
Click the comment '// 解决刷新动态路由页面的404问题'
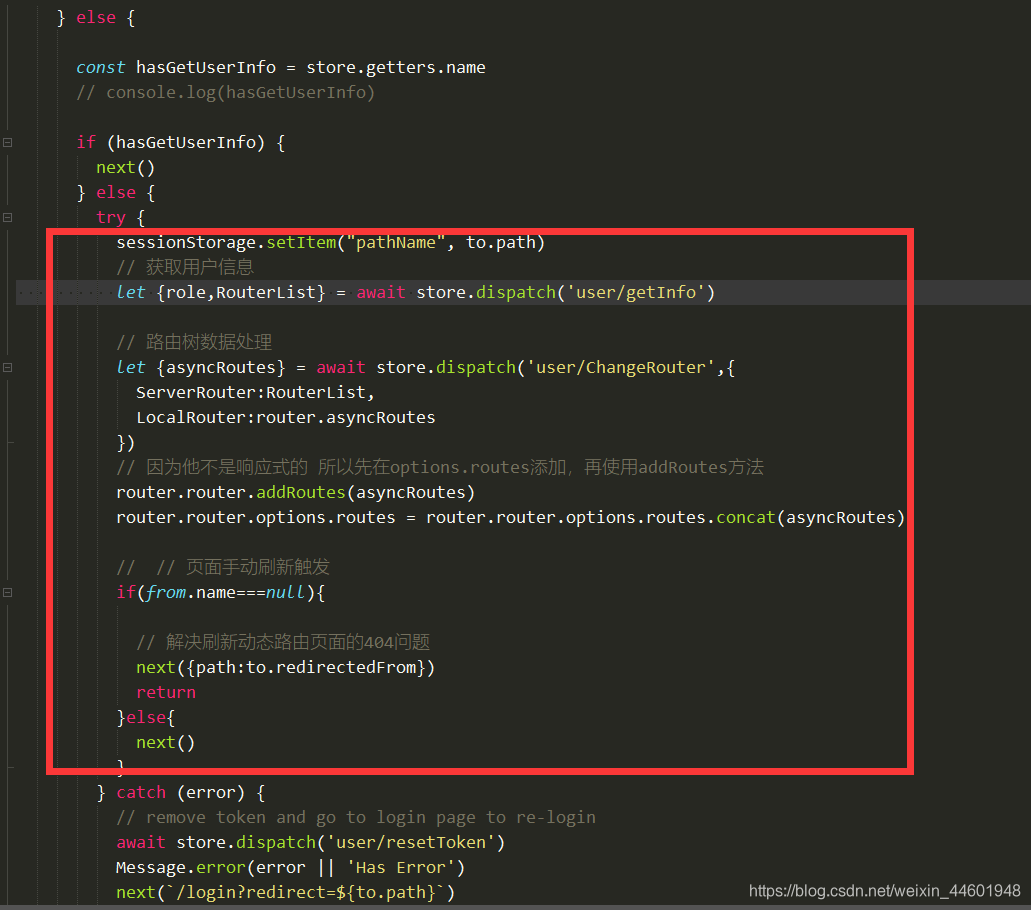[x=283, y=642]
